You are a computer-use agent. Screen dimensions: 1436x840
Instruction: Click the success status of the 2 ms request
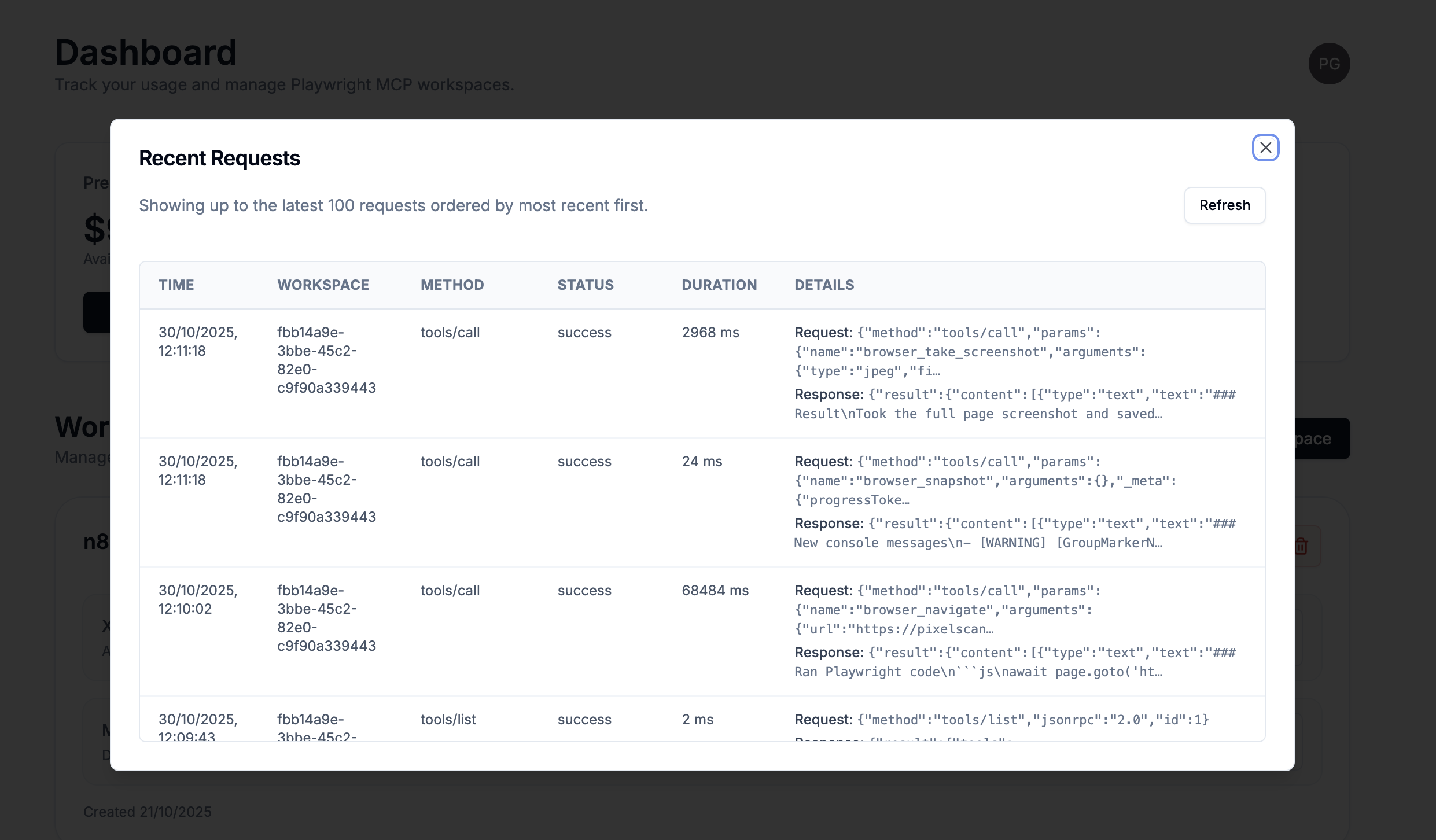(584, 720)
